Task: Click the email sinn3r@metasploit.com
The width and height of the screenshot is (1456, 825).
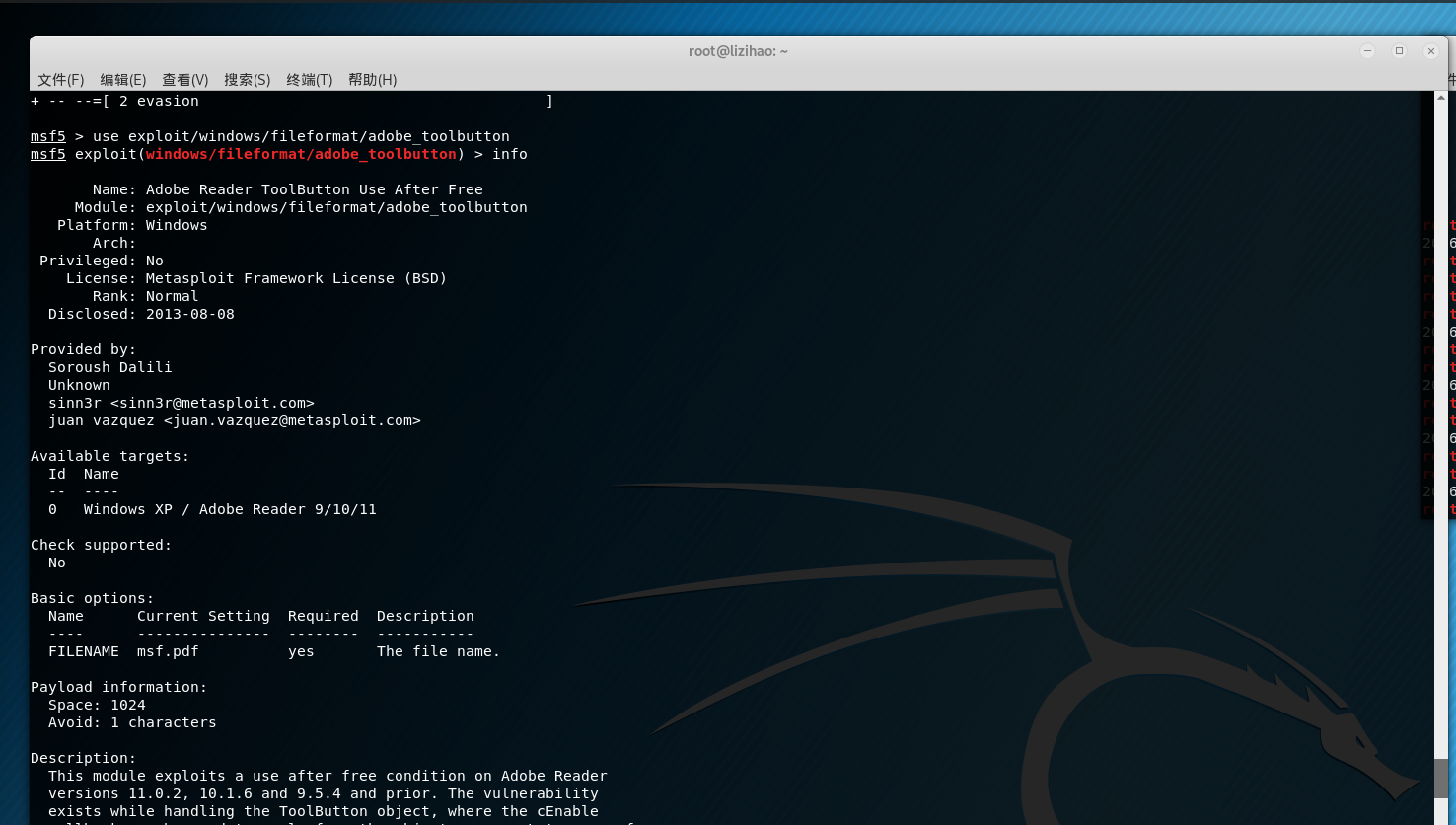Action: click(212, 403)
